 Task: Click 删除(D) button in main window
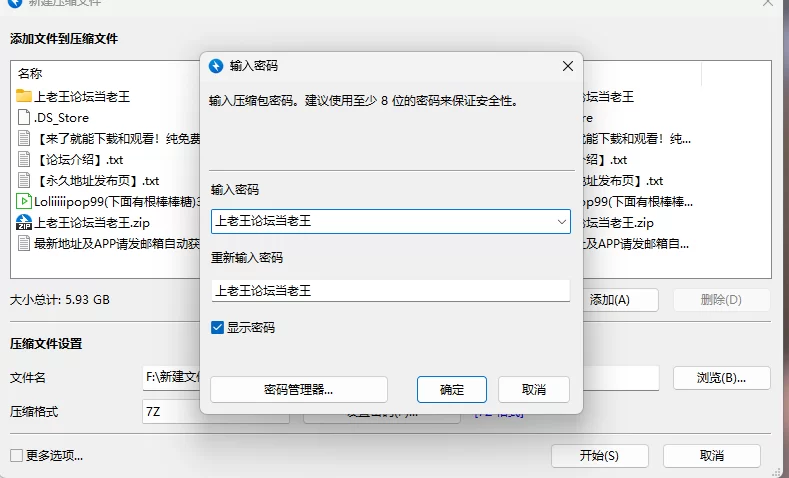721,300
